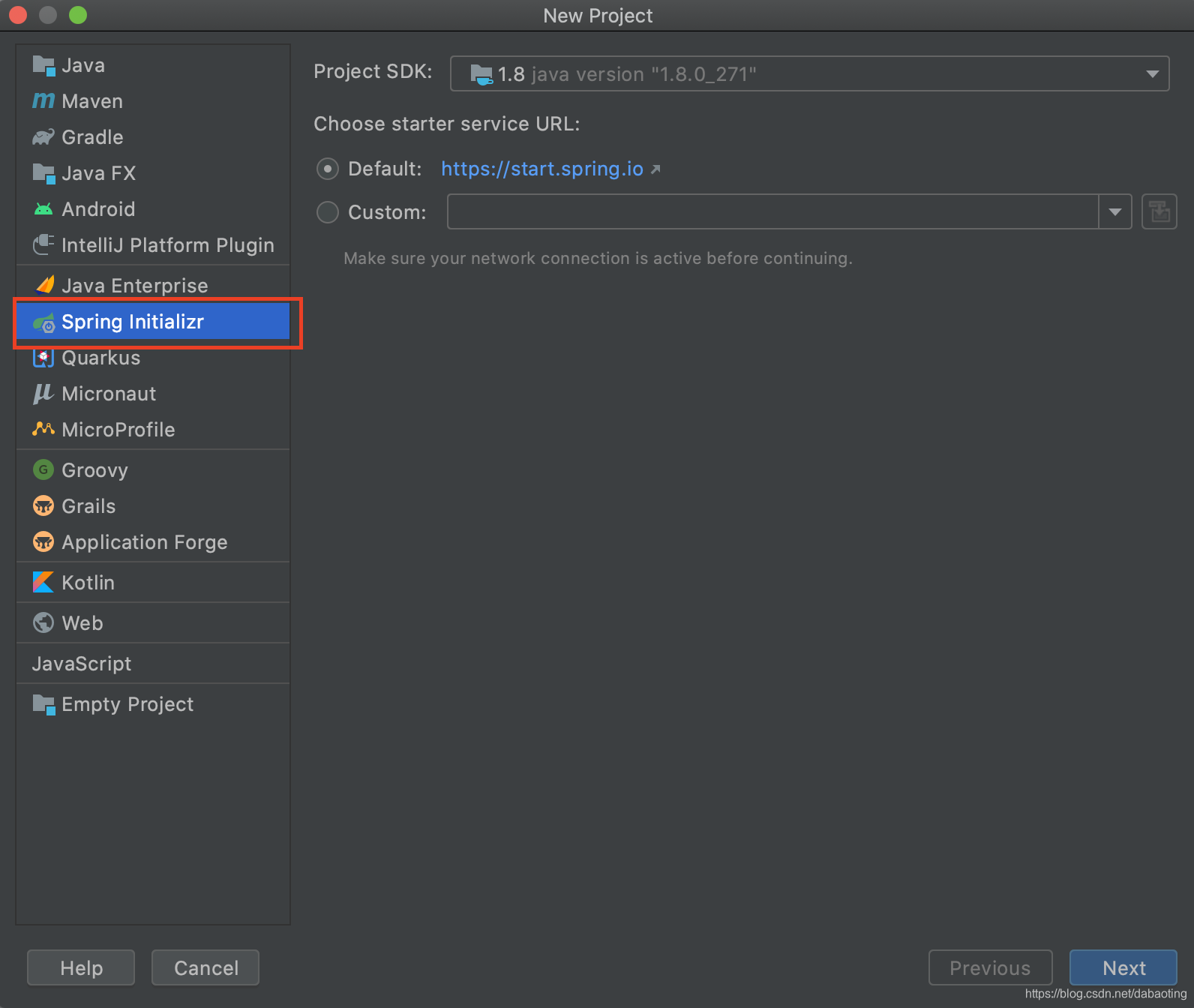Click the Micronaut mu icon
The width and height of the screenshot is (1194, 1008).
pos(43,394)
